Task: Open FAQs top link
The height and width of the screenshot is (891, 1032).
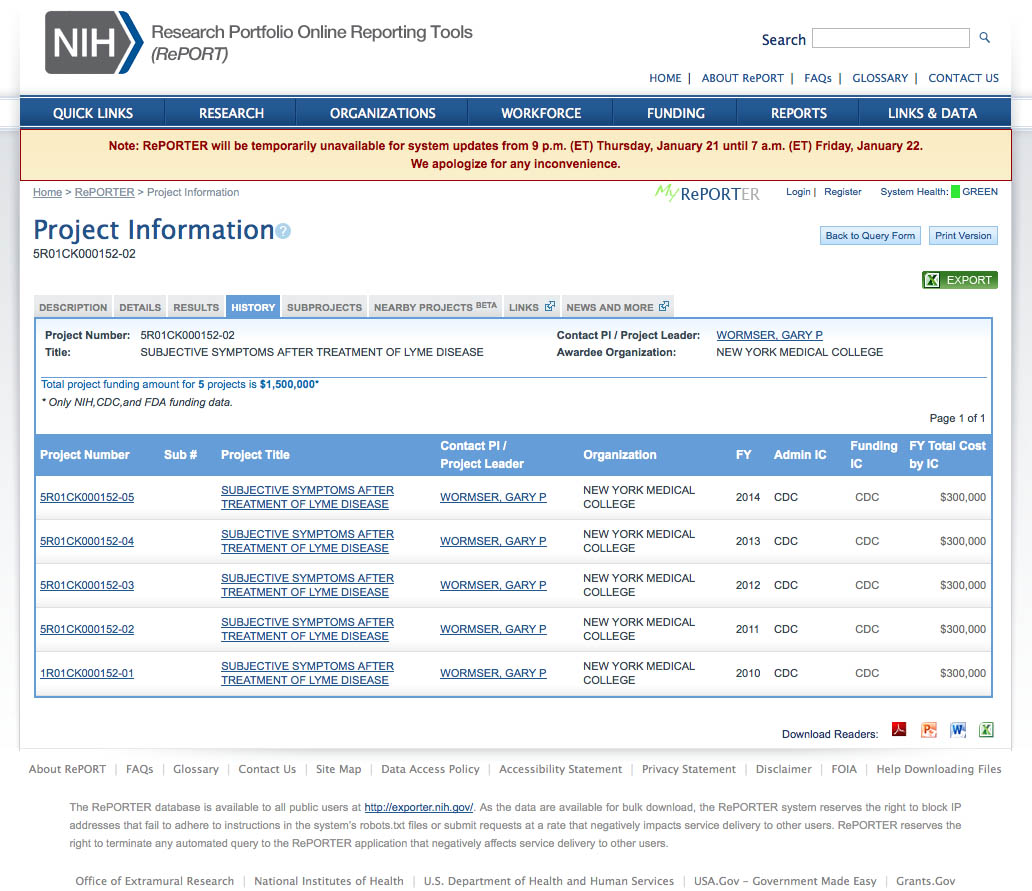Action: (817, 78)
